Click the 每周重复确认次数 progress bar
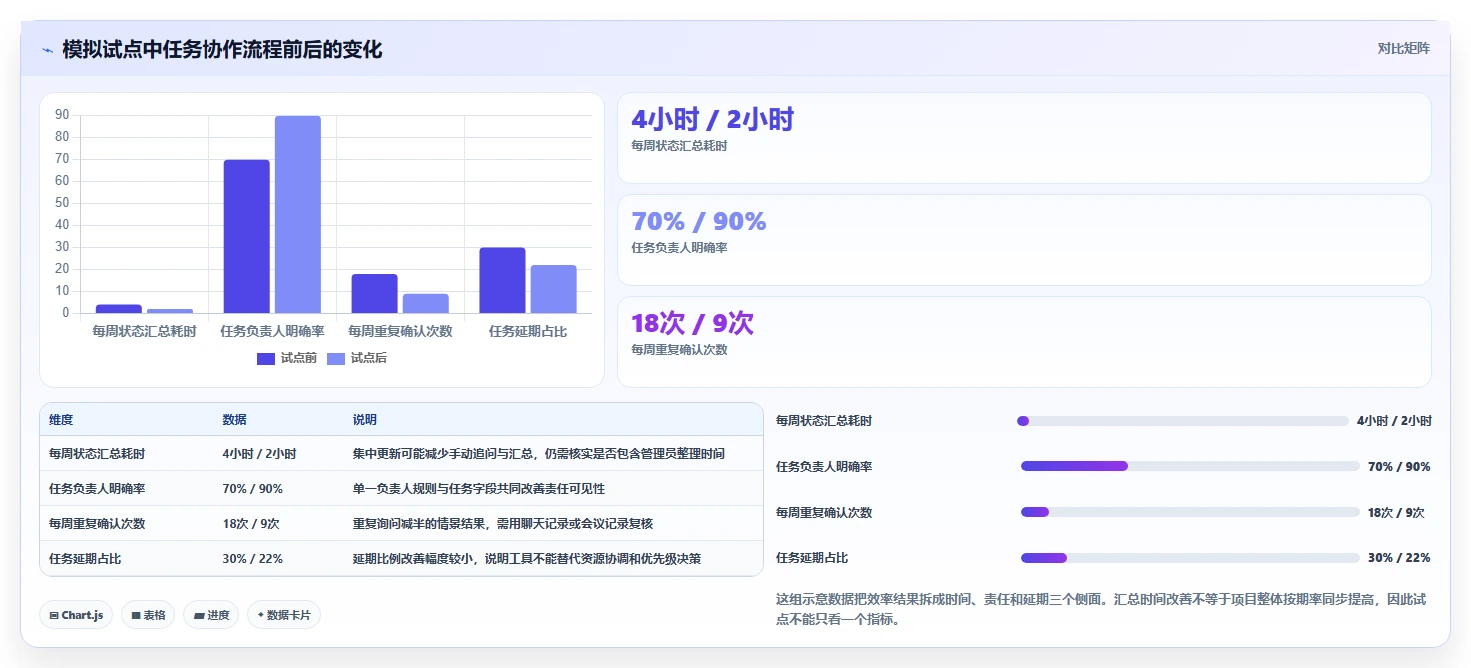Image resolution: width=1471 pixels, height=668 pixels. [1190, 512]
